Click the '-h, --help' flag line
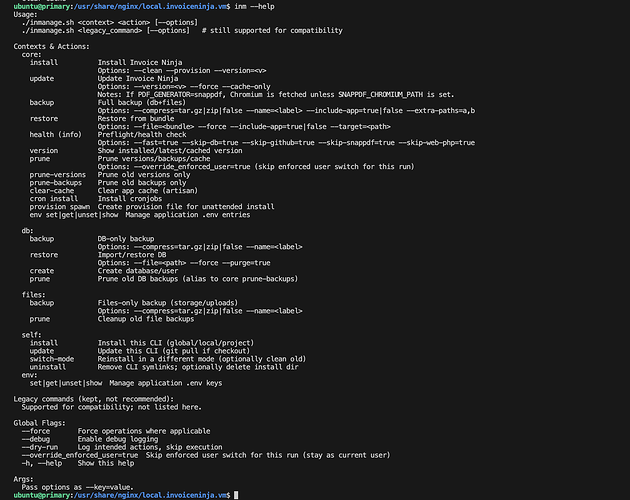 (78, 463)
